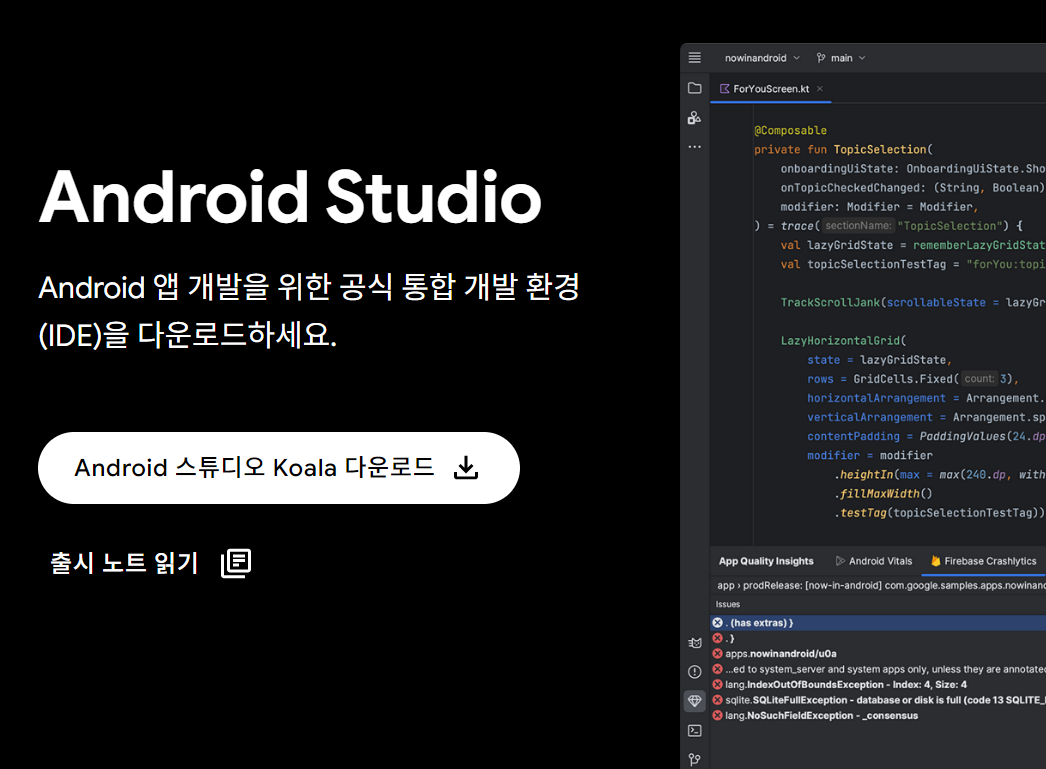Click the More tool windows ellipsis icon

point(694,147)
